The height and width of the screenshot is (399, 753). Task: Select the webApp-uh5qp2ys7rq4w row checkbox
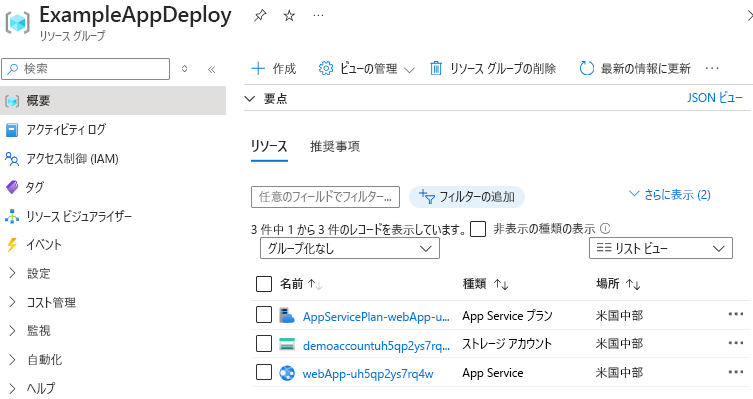(x=264, y=372)
